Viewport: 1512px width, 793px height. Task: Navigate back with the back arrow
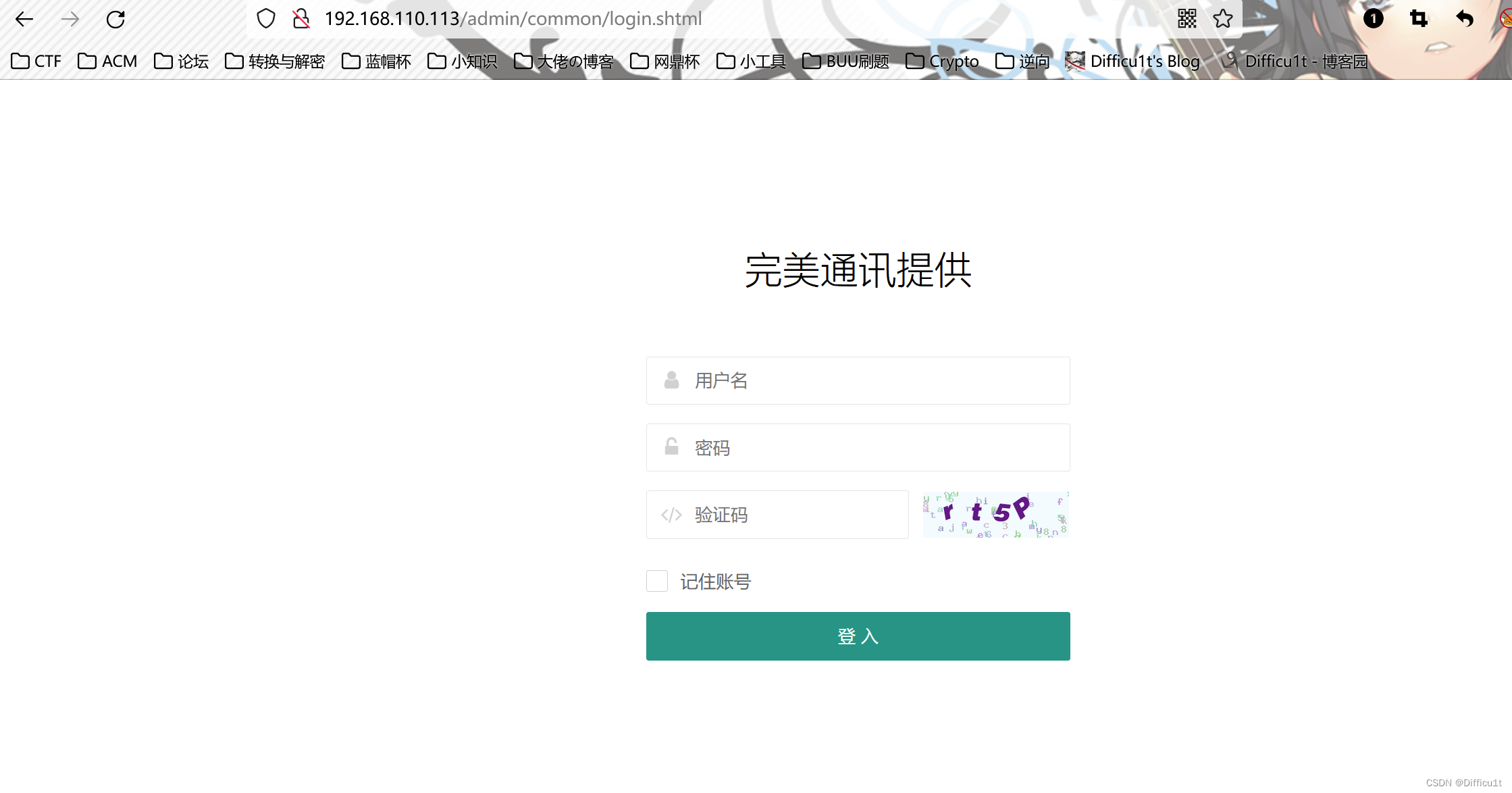[24, 19]
